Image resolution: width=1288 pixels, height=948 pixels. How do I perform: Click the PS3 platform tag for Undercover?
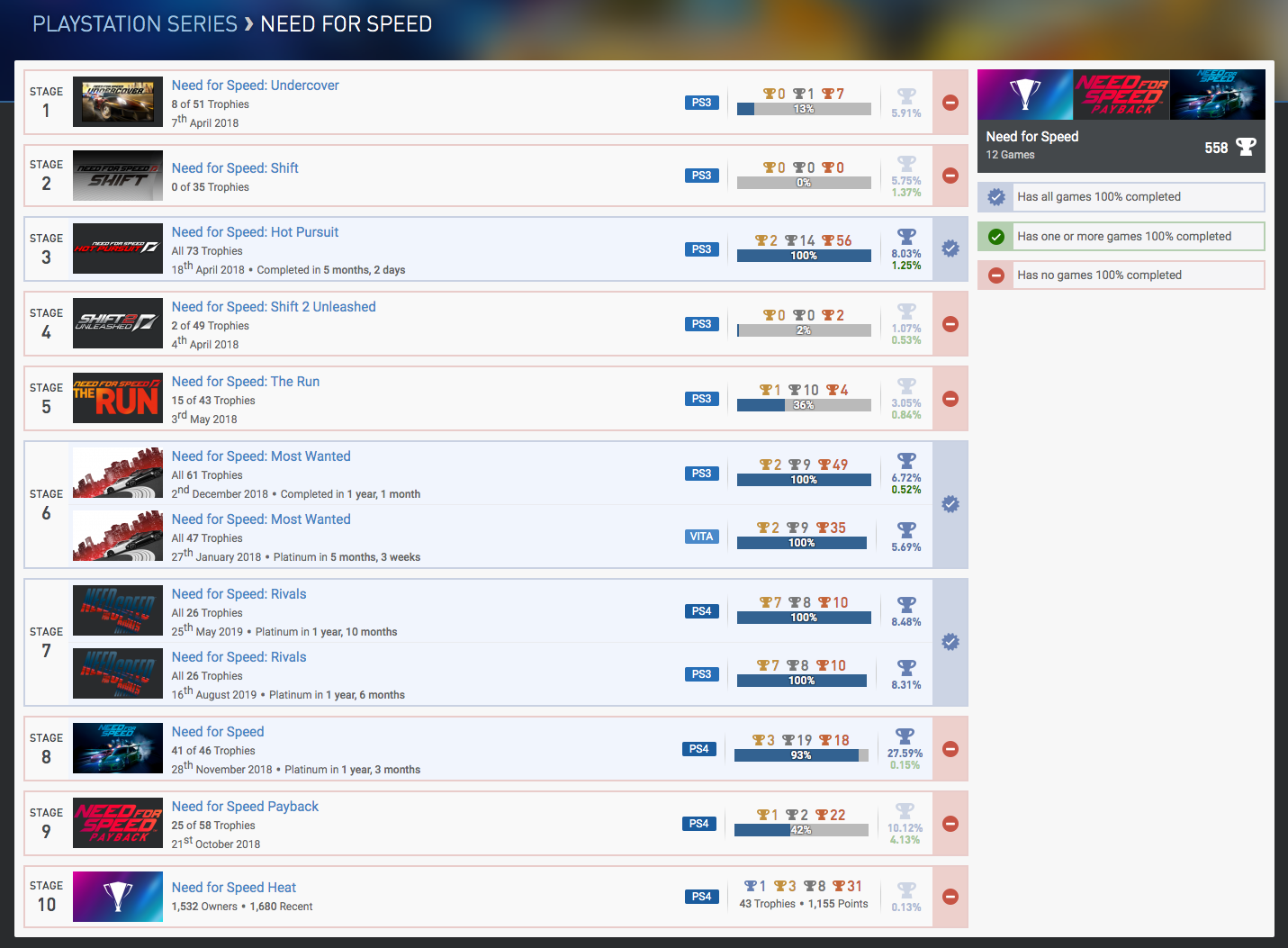(702, 103)
